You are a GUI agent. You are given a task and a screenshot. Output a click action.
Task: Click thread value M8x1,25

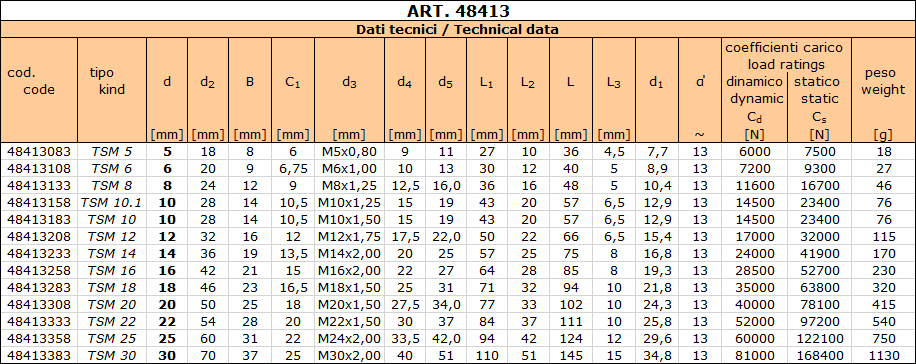[x=349, y=186]
